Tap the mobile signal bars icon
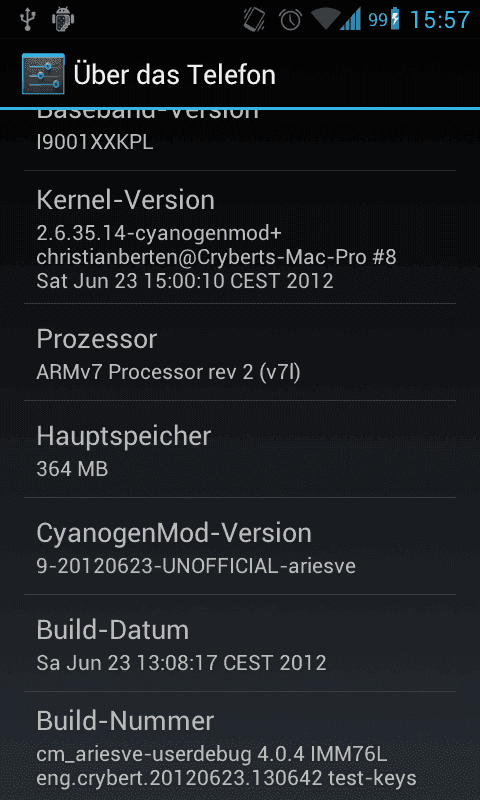Viewport: 480px width, 800px height. [x=350, y=18]
